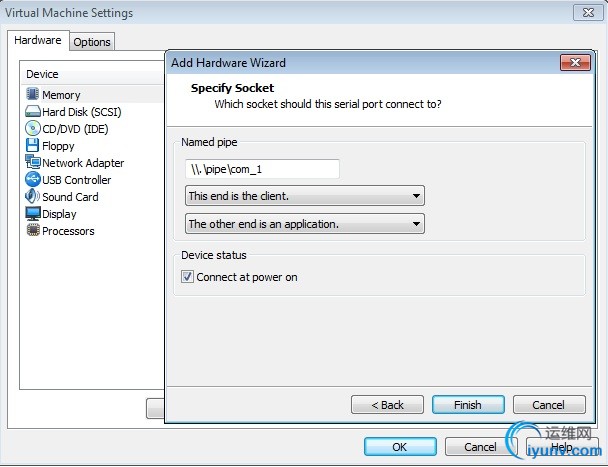
Task: Click the Floppy disk icon
Action: point(32,145)
